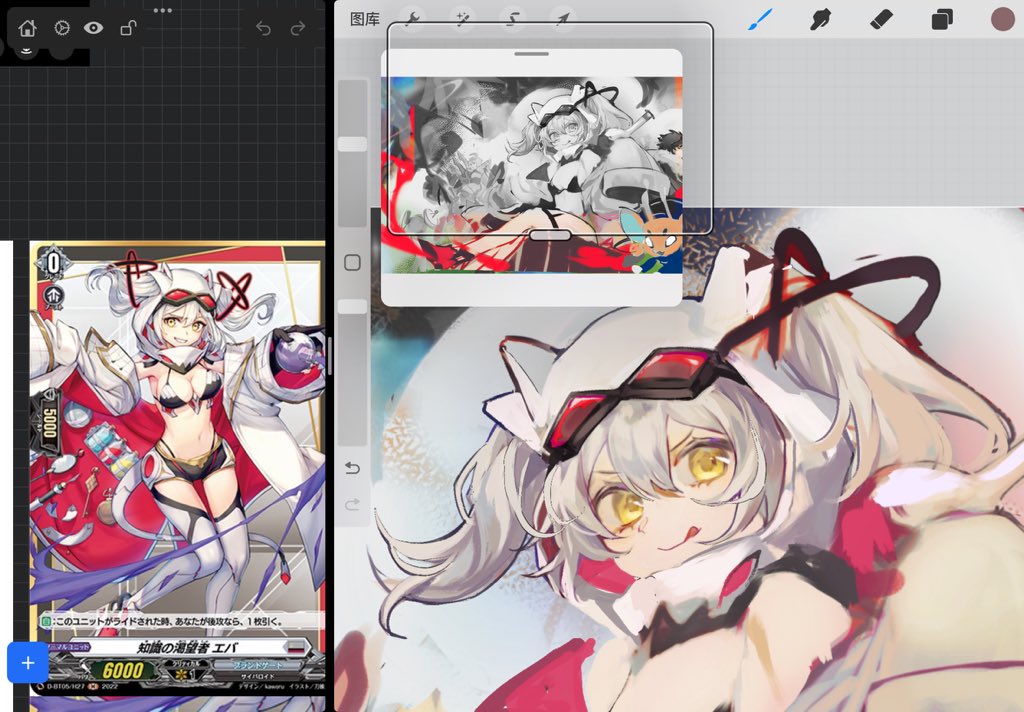This screenshot has width=1024, height=712.
Task: Adjust the brush size slider in sidebar
Action: (352, 144)
